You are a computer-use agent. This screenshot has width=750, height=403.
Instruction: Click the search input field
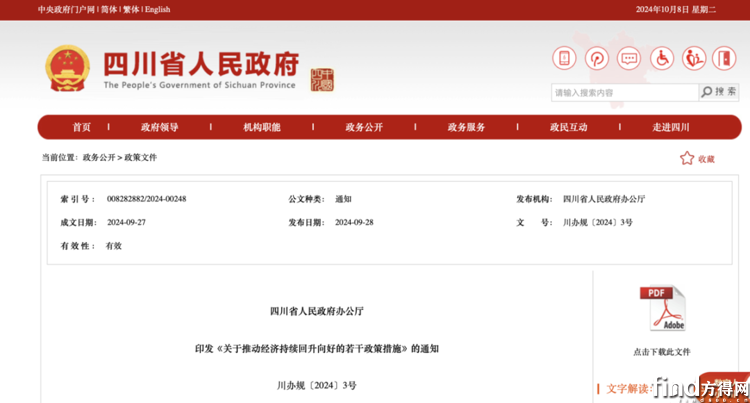(x=624, y=93)
